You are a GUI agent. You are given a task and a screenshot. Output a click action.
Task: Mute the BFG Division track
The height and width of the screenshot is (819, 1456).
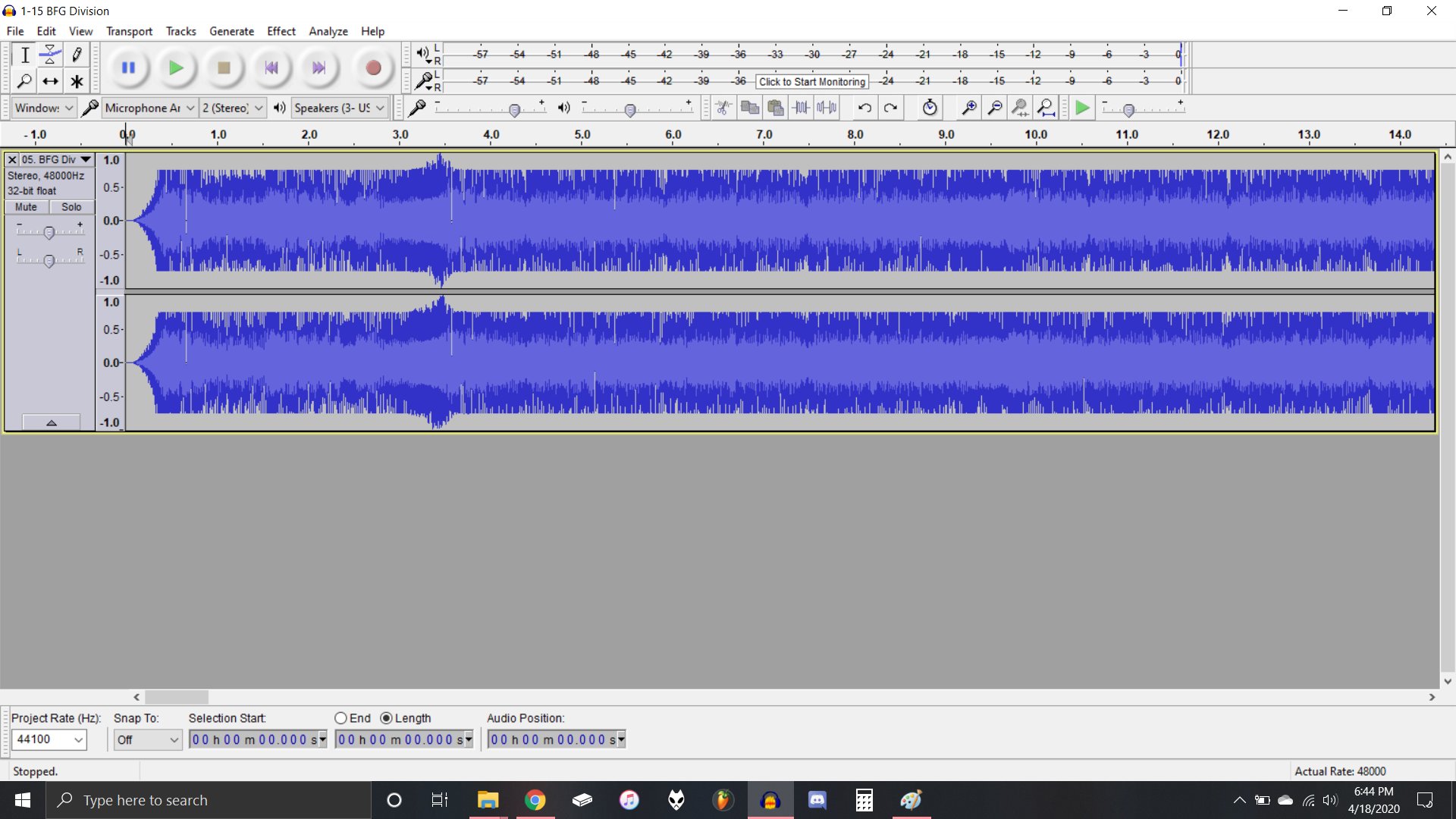(25, 206)
